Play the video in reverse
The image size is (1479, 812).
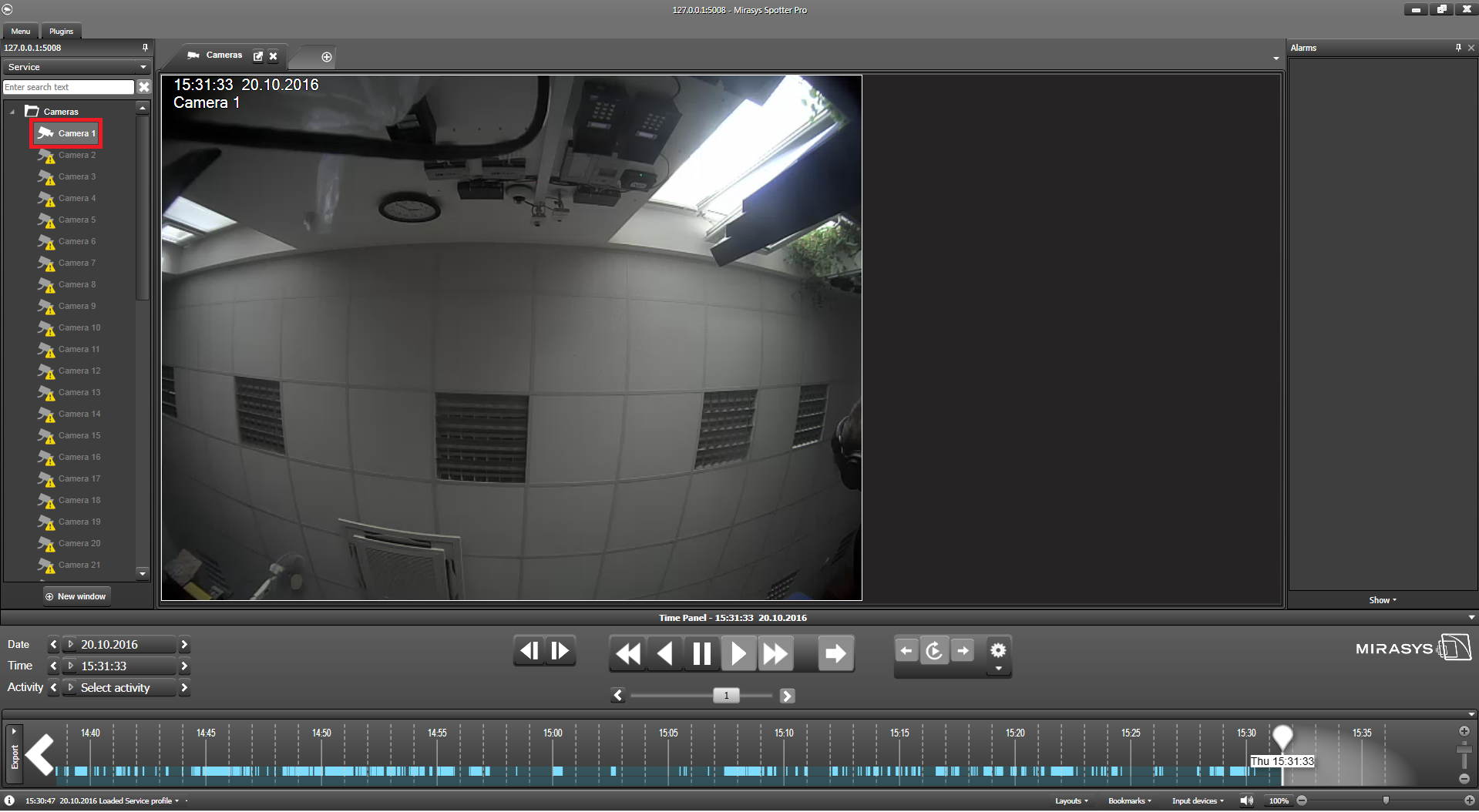tap(665, 654)
